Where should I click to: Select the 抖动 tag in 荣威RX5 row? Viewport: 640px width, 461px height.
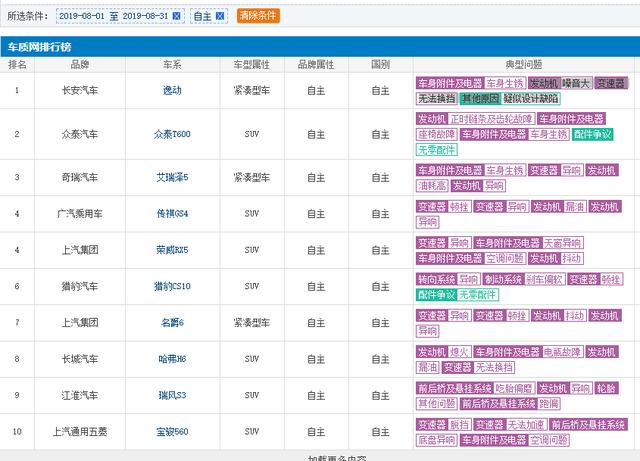tap(571, 258)
